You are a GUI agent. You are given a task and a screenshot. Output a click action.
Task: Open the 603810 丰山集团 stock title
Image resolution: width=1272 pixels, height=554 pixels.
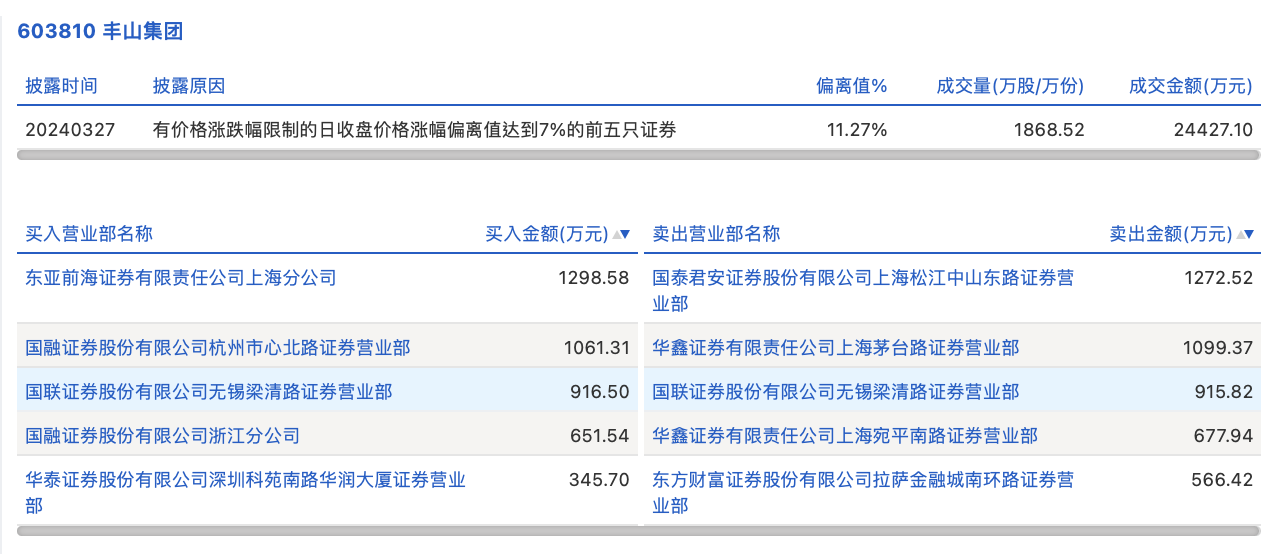click(x=100, y=31)
